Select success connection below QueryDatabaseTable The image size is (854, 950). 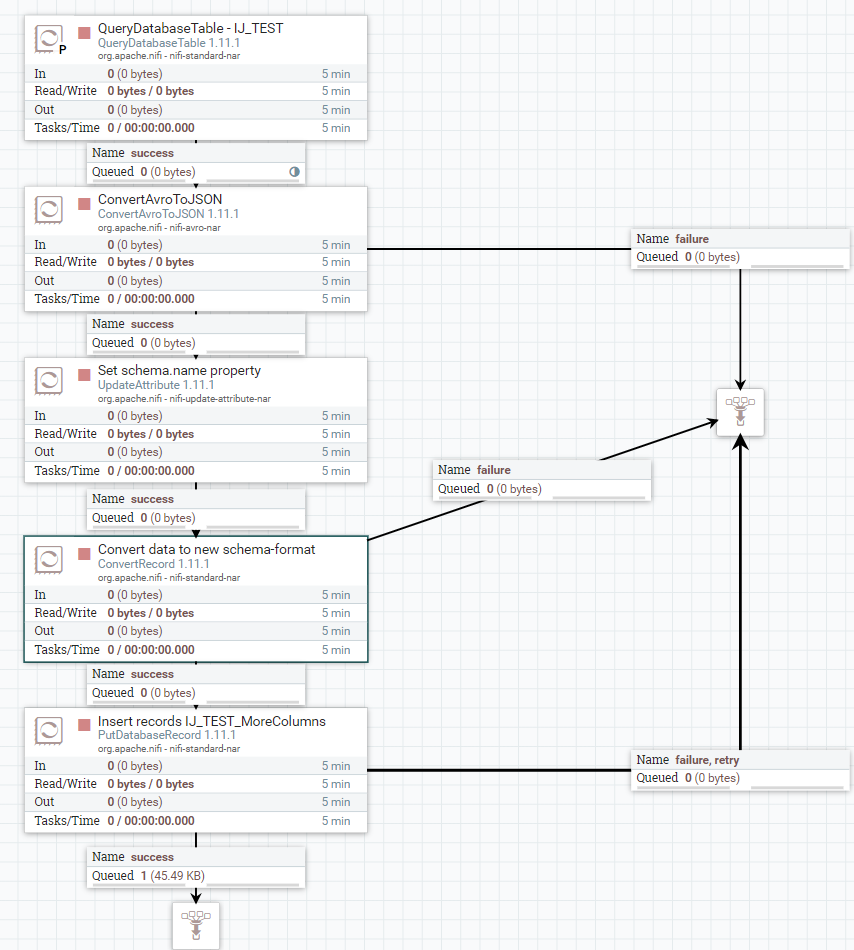tap(196, 163)
